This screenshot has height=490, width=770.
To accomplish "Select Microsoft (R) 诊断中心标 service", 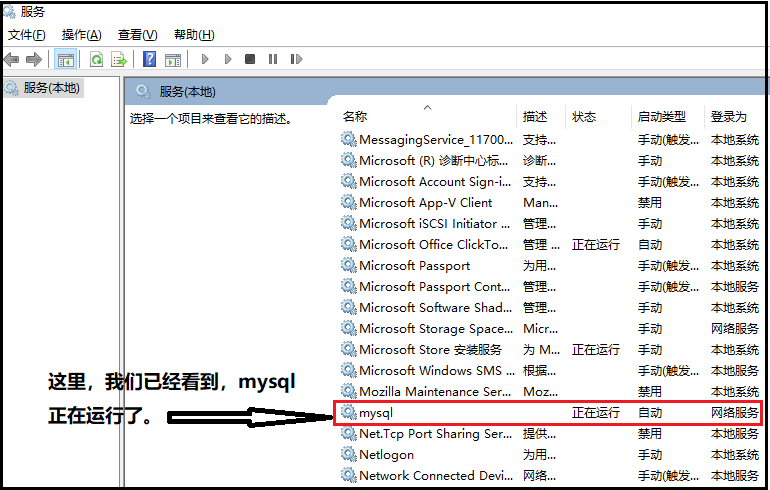I will pyautogui.click(x=550, y=161).
